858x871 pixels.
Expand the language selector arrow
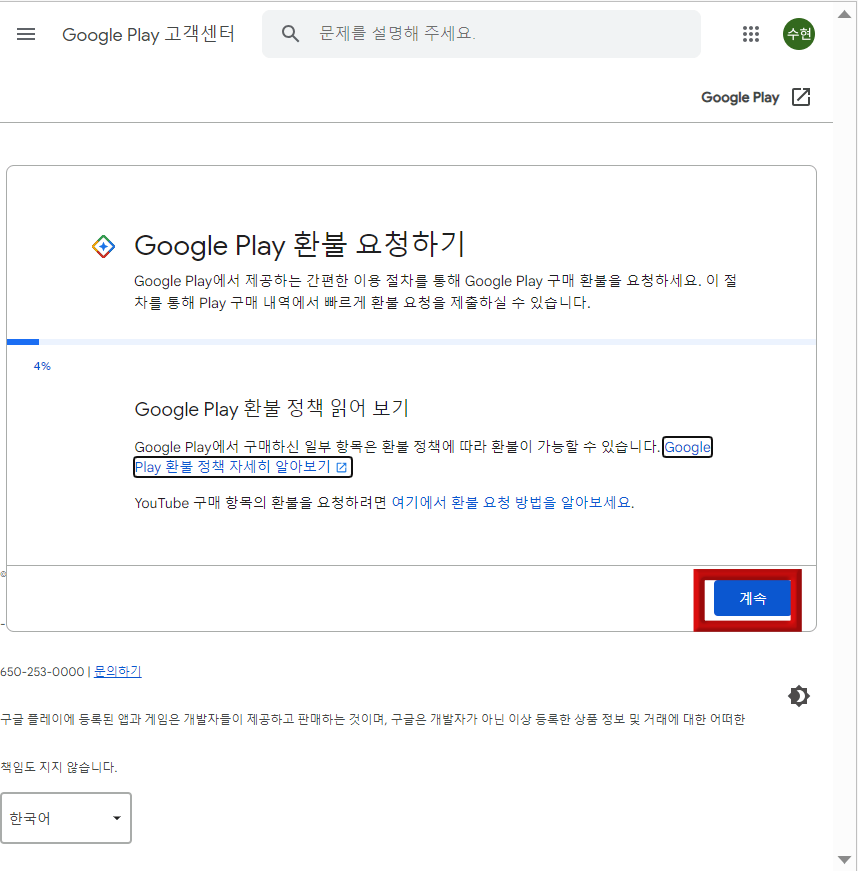click(x=116, y=818)
